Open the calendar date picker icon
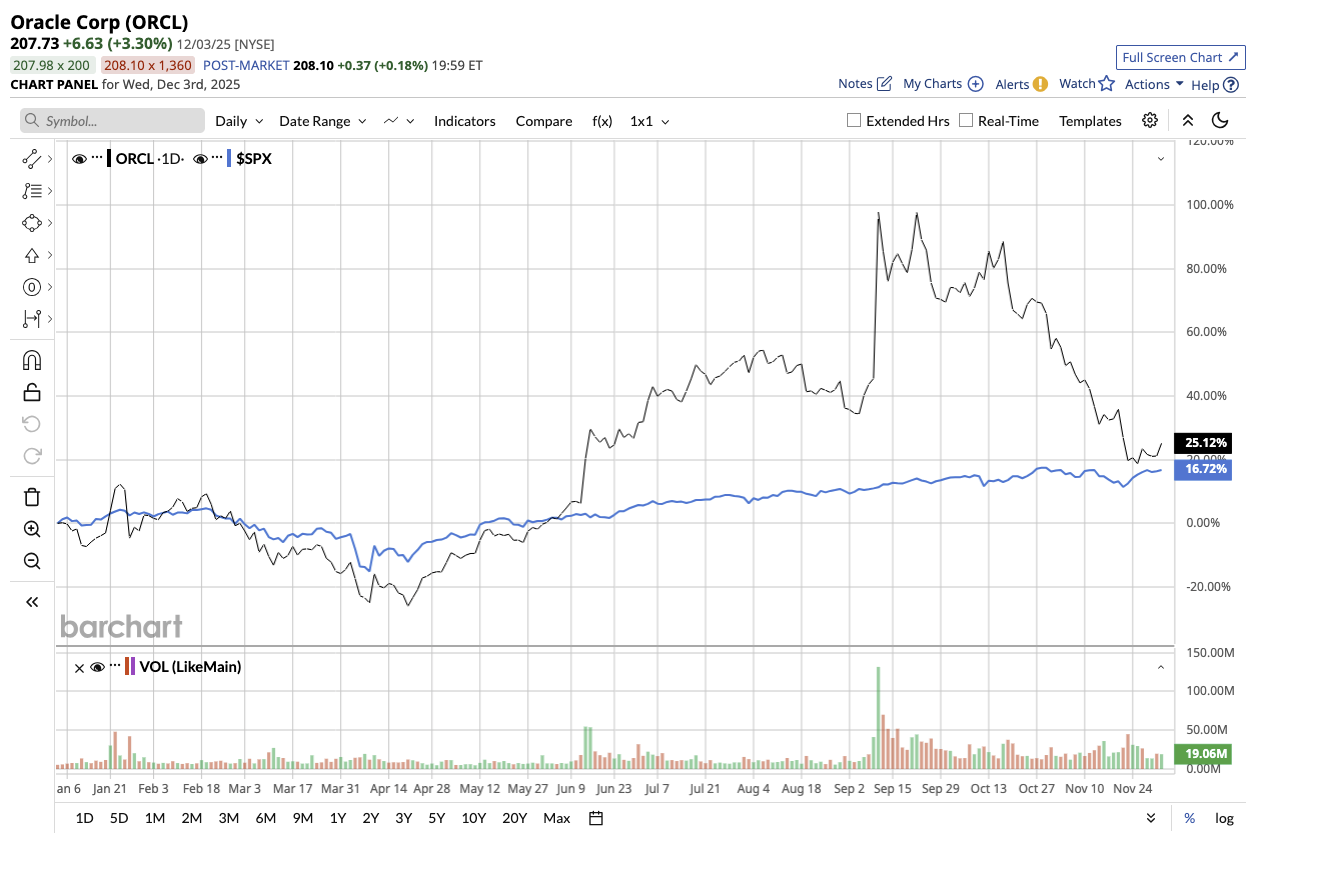The image size is (1338, 876). tap(596, 818)
